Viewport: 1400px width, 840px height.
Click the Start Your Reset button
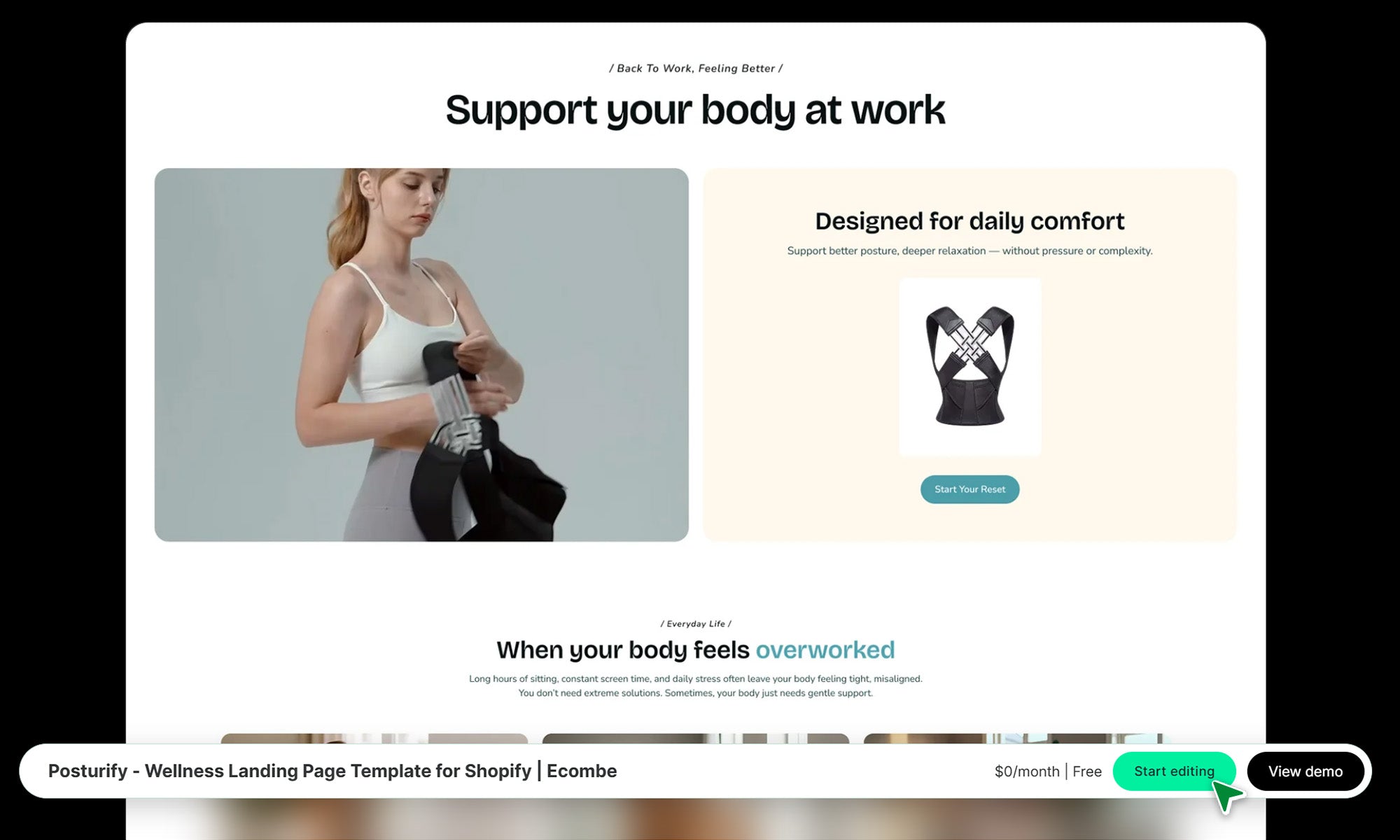click(969, 489)
